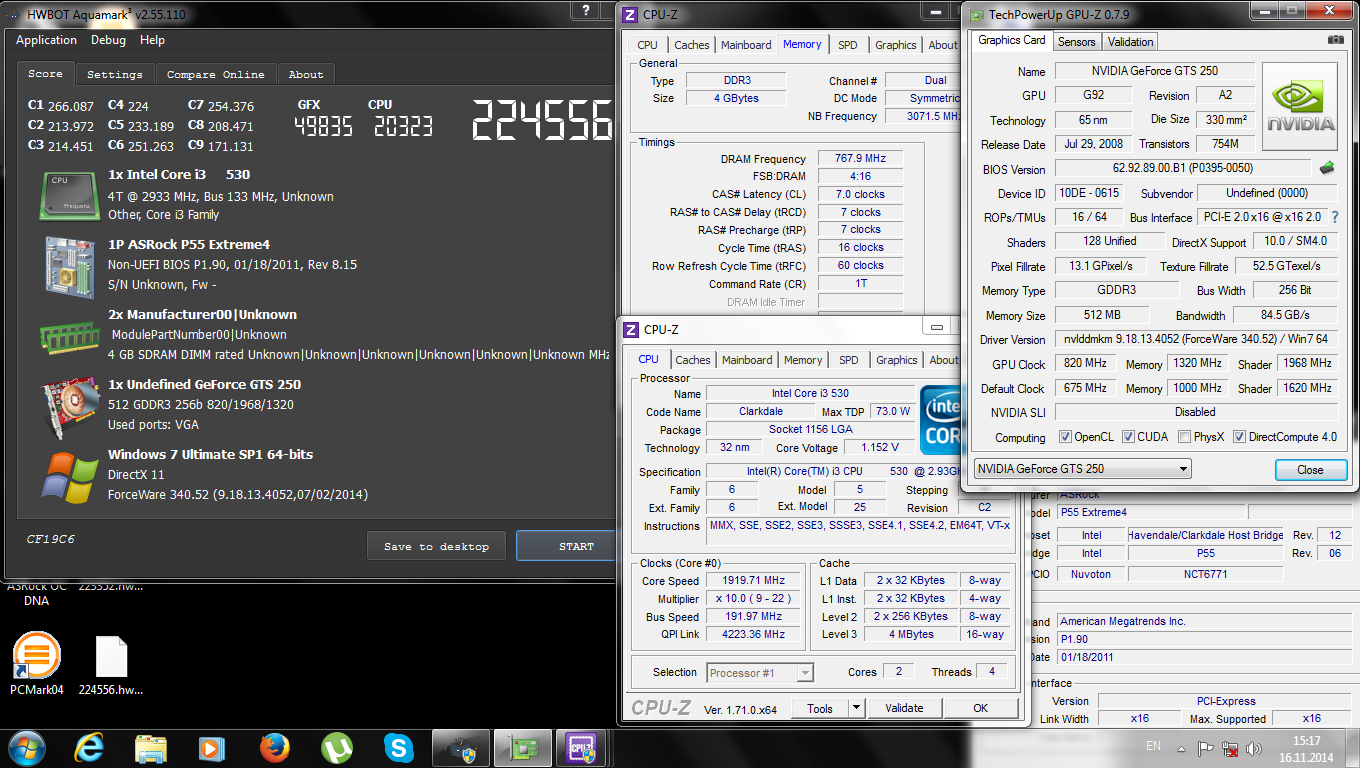Click the Windows logo icon beside Windows 7 Ultimate
The image size is (1360, 768).
pyautogui.click(x=69, y=476)
